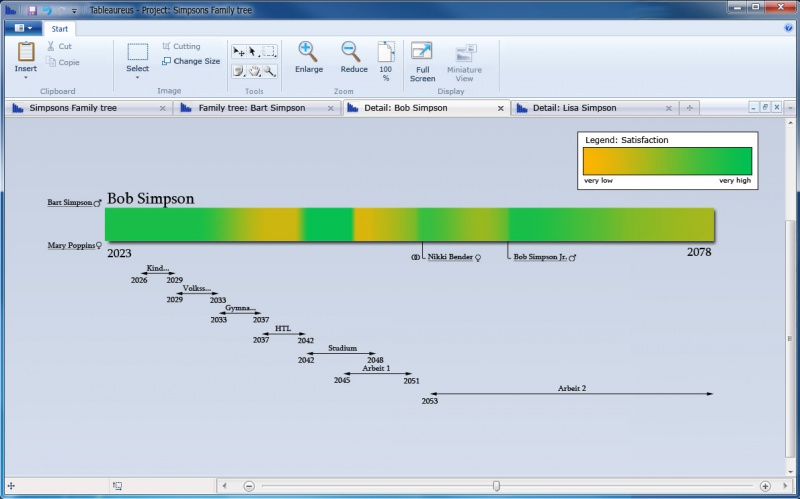Click the Cutting crop button

pos(181,46)
